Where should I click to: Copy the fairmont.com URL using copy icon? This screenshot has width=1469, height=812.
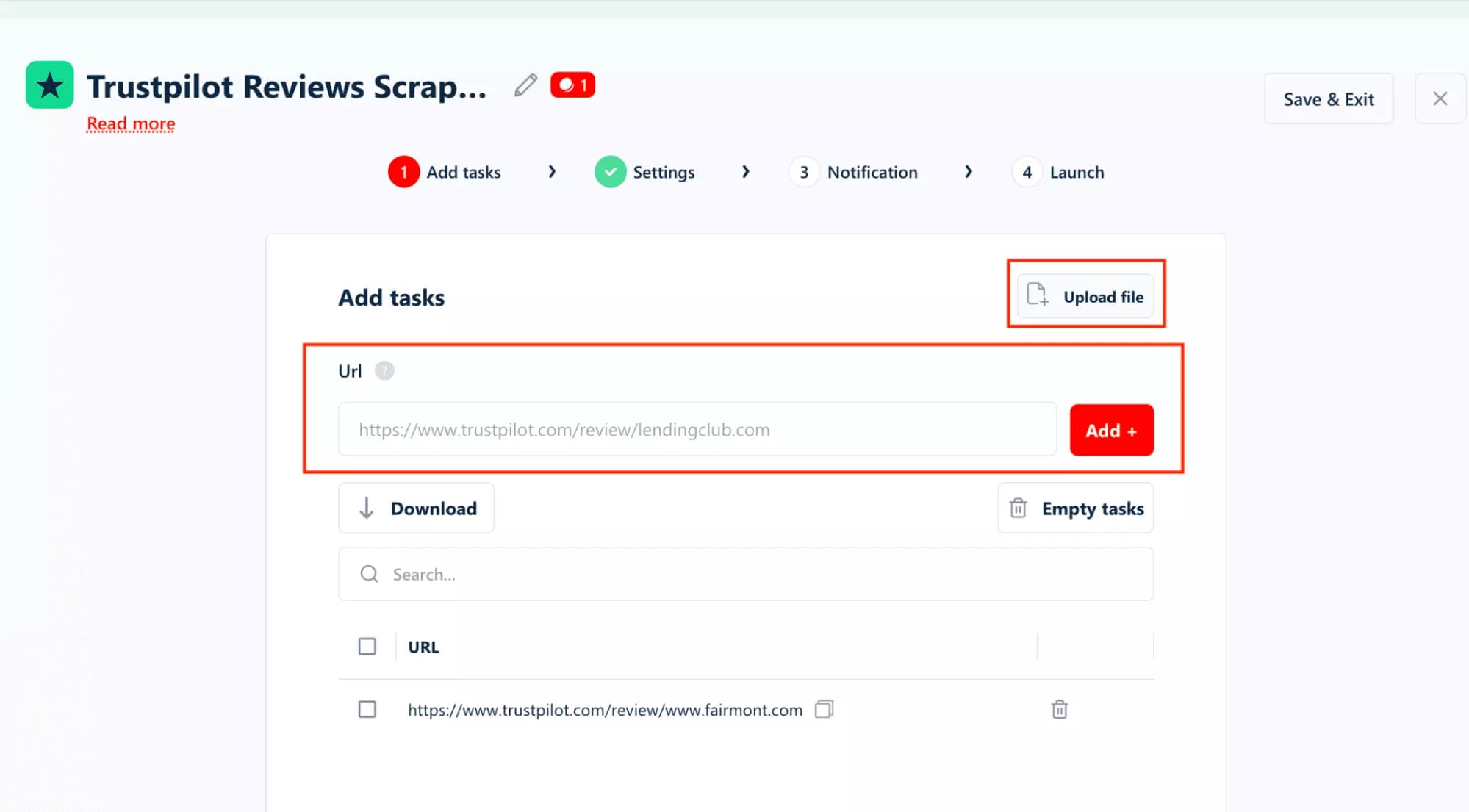(825, 709)
